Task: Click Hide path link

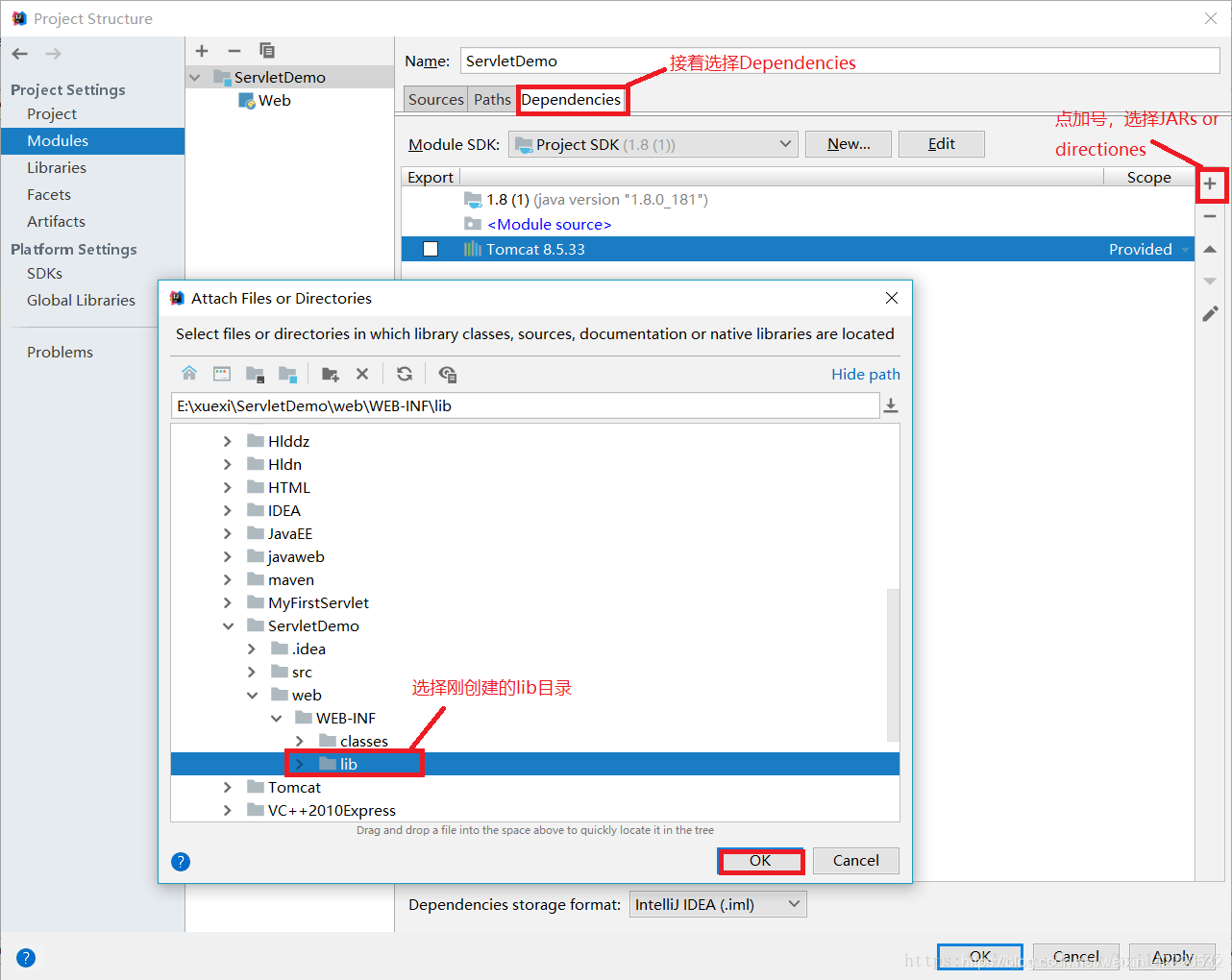Action: [866, 374]
